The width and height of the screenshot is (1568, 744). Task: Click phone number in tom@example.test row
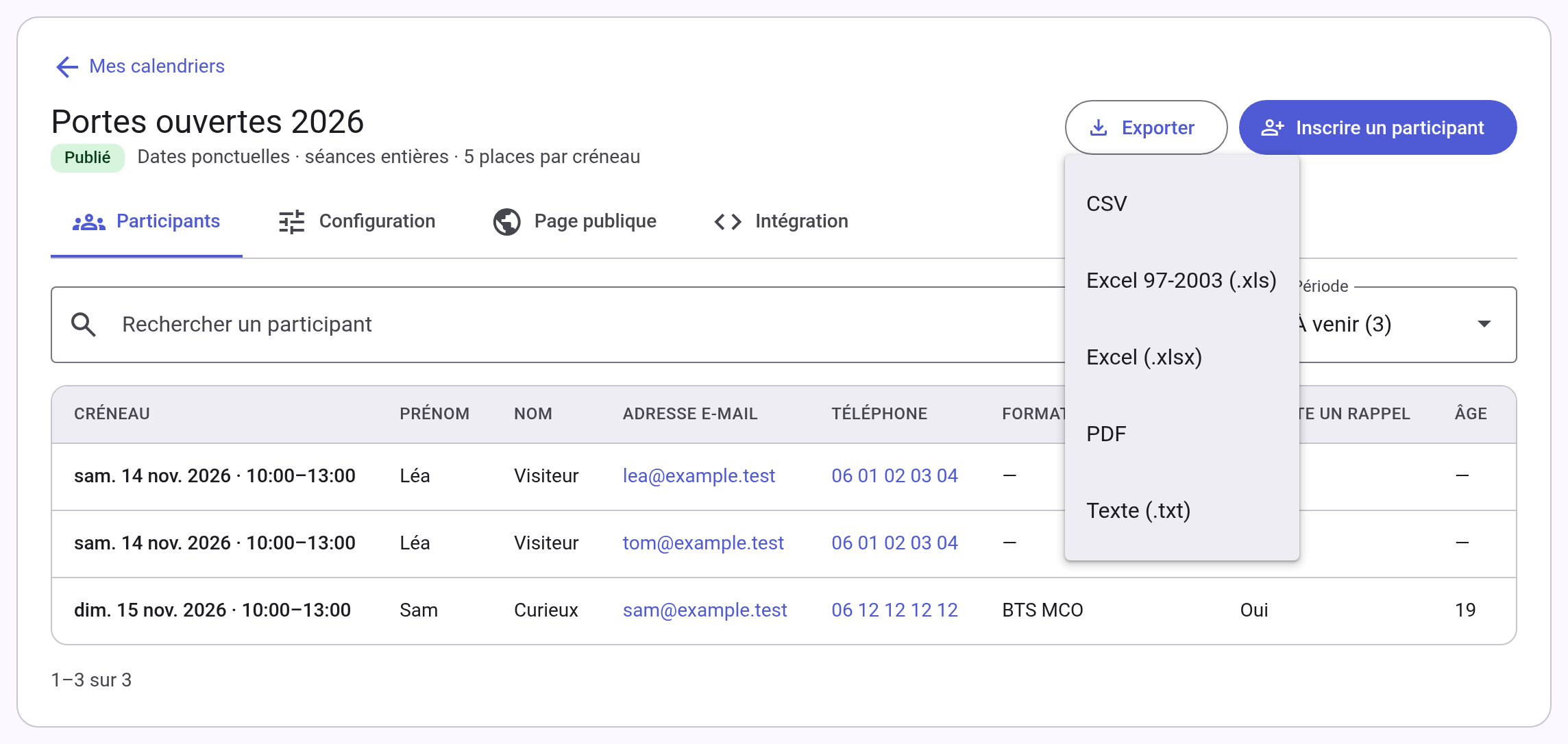coord(894,543)
